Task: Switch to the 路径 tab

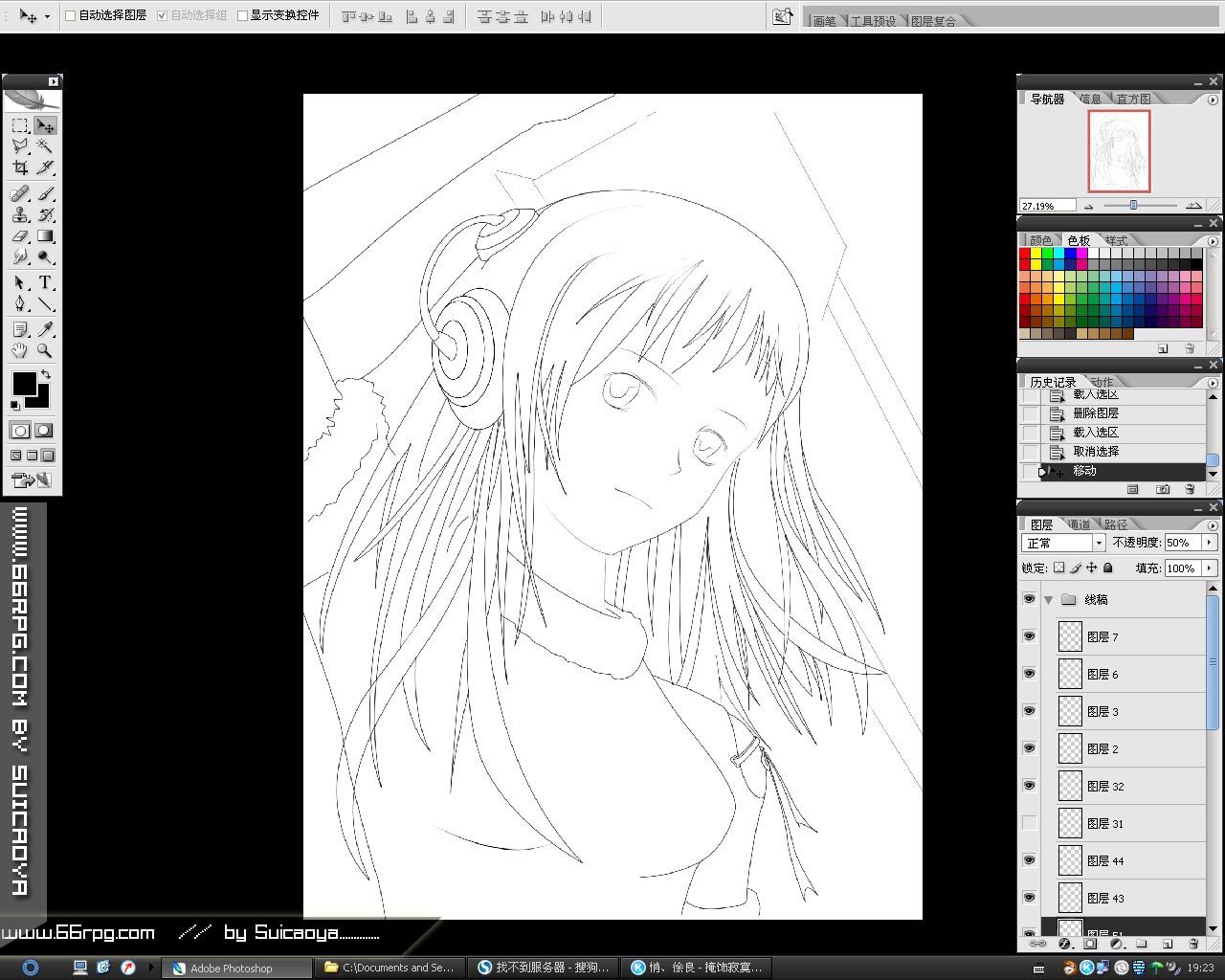Action: [x=1116, y=524]
